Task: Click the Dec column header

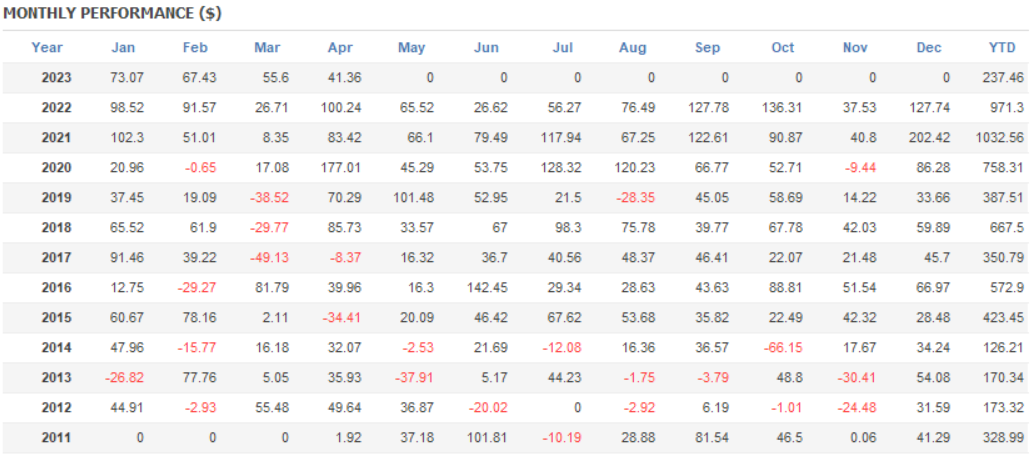Action: (929, 47)
